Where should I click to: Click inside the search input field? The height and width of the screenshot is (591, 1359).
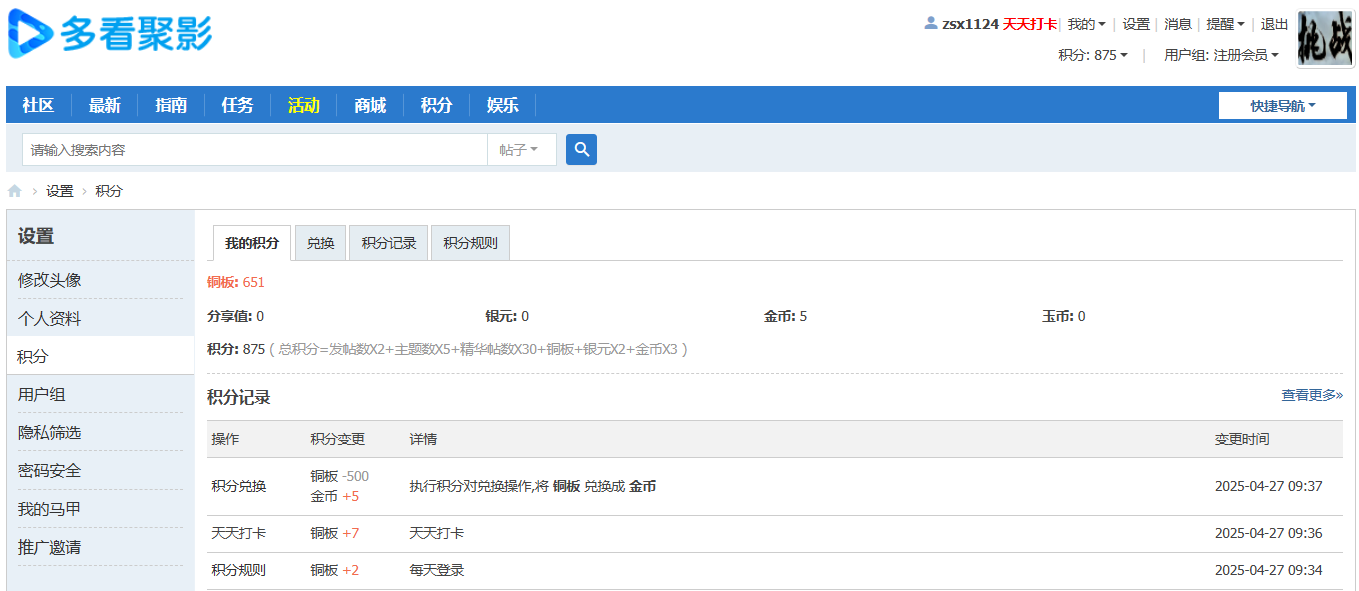[250, 148]
